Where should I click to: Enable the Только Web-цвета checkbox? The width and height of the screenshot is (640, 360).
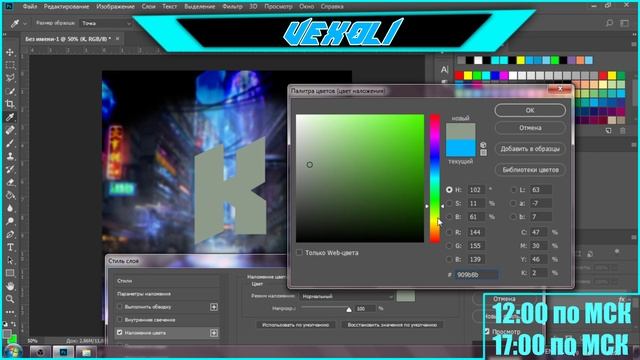click(299, 253)
